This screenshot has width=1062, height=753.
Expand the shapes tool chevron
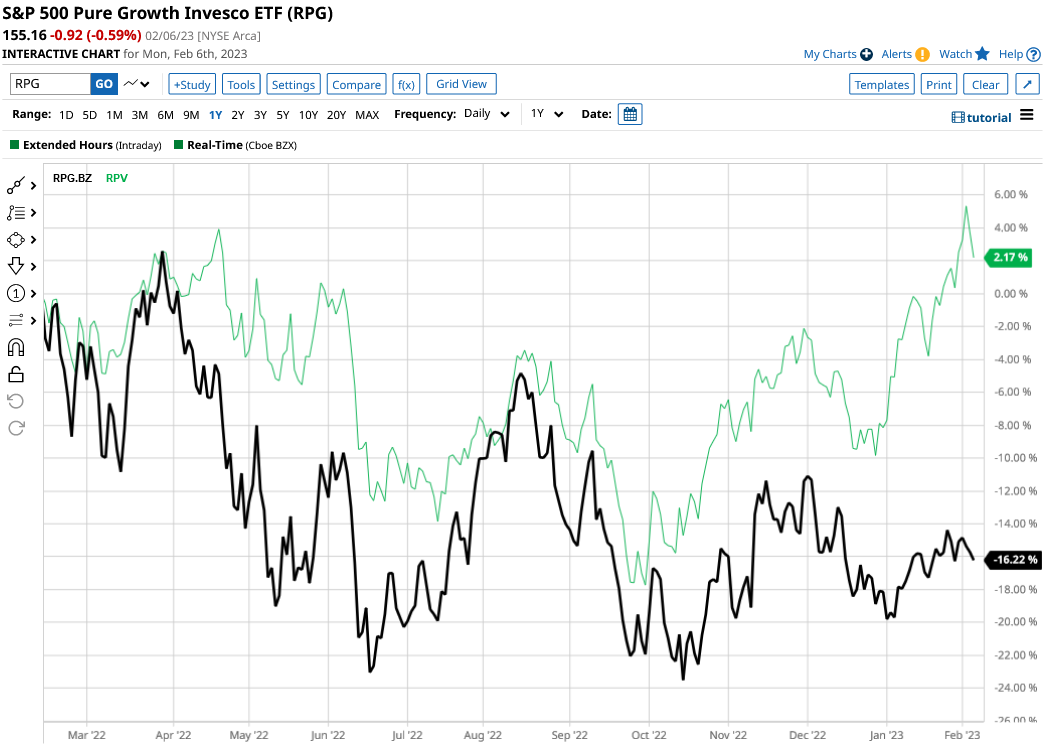[x=33, y=240]
